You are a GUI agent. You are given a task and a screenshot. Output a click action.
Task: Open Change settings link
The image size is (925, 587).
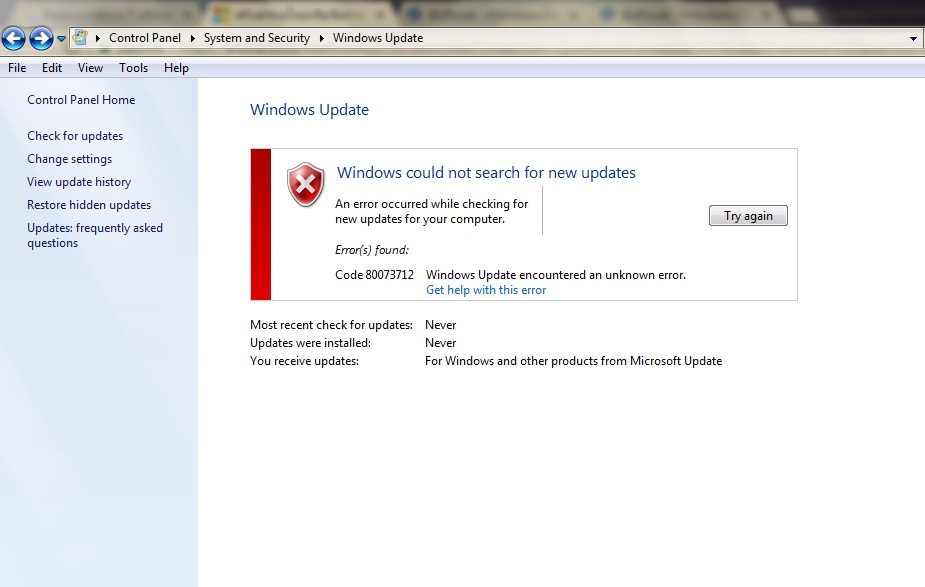coord(70,159)
